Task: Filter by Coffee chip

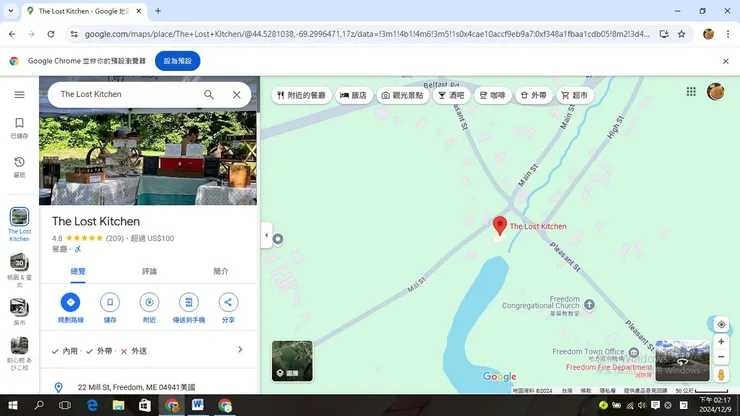Action: [493, 95]
